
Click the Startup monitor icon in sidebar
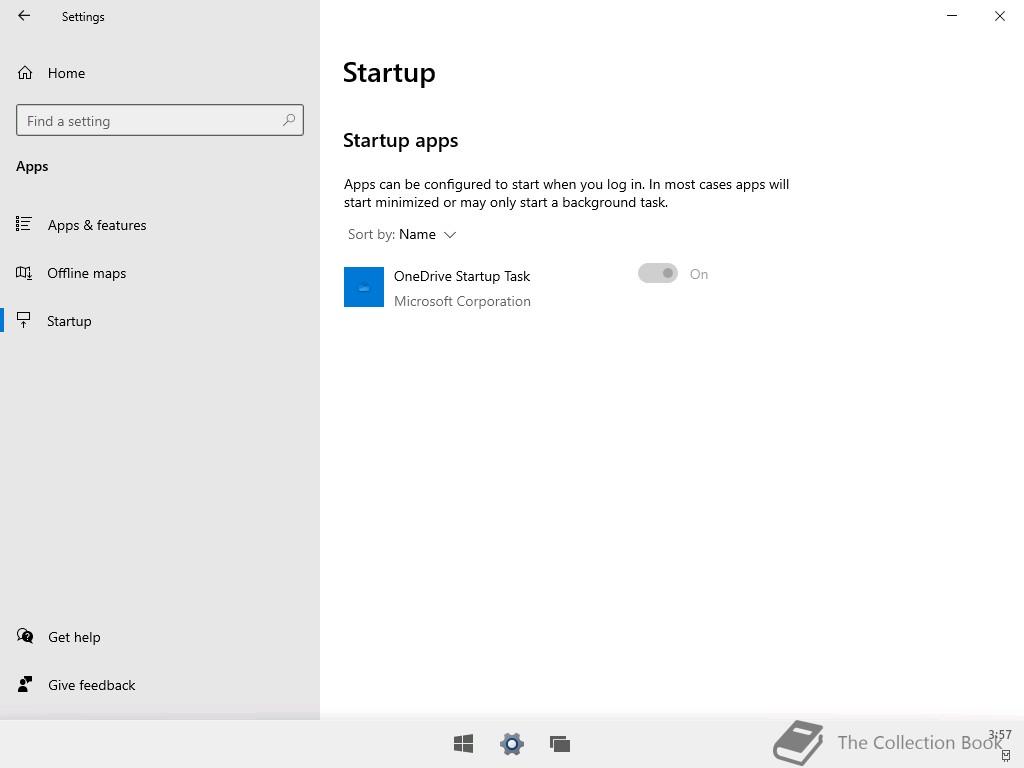(24, 320)
